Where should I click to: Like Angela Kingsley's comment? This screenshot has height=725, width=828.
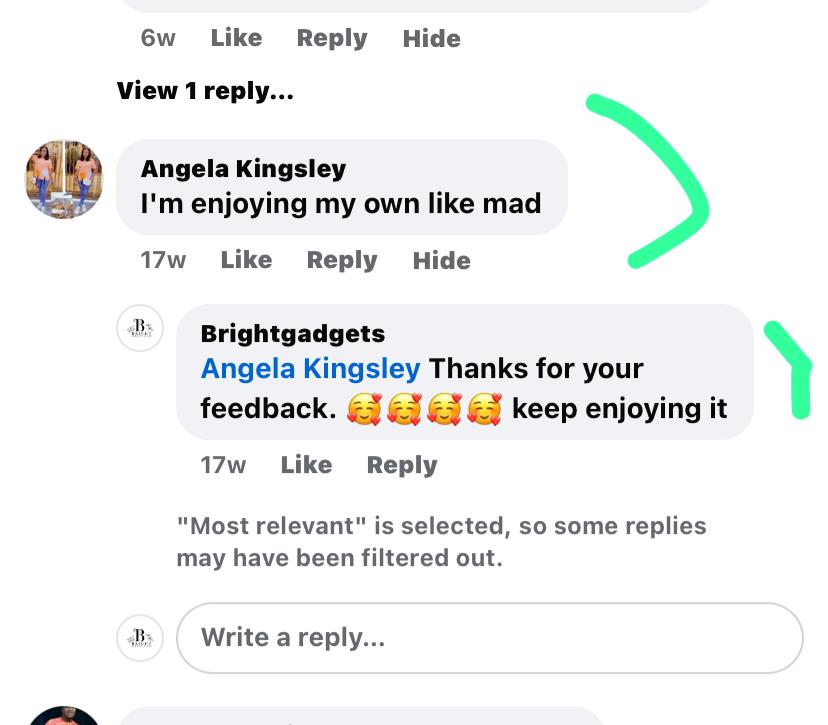pyautogui.click(x=246, y=260)
